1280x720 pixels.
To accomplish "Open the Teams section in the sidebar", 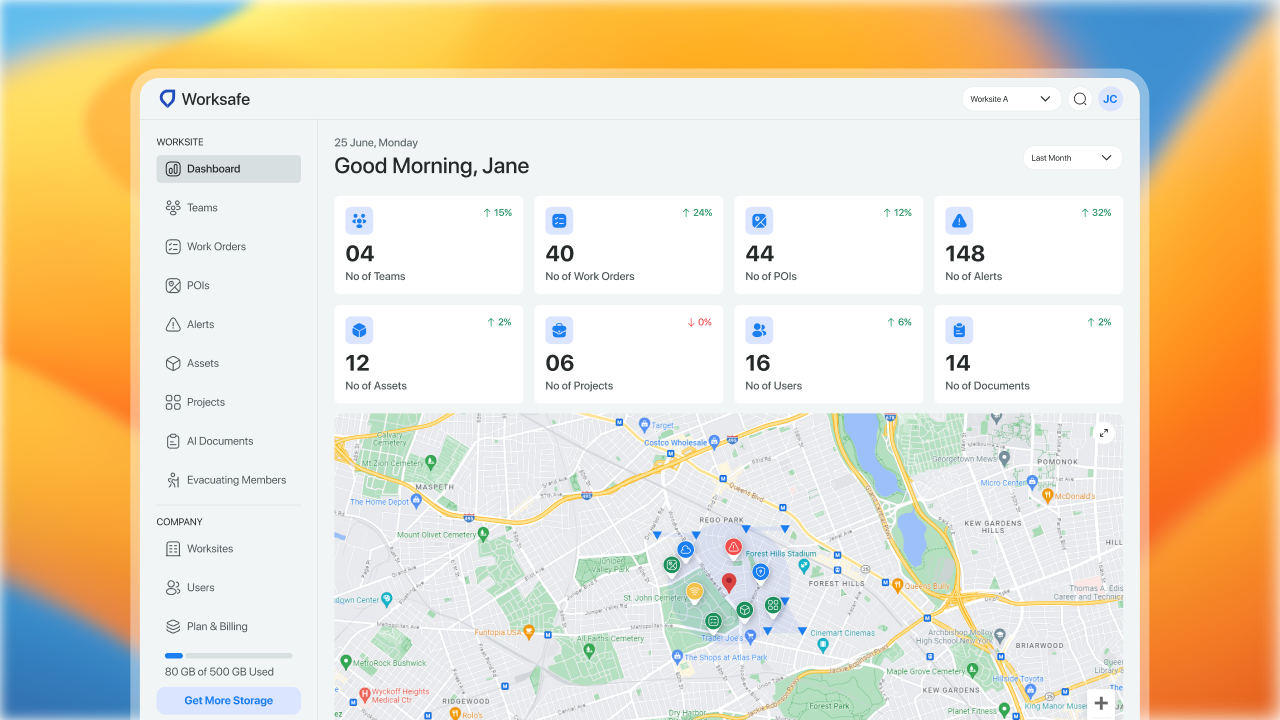I will [203, 207].
